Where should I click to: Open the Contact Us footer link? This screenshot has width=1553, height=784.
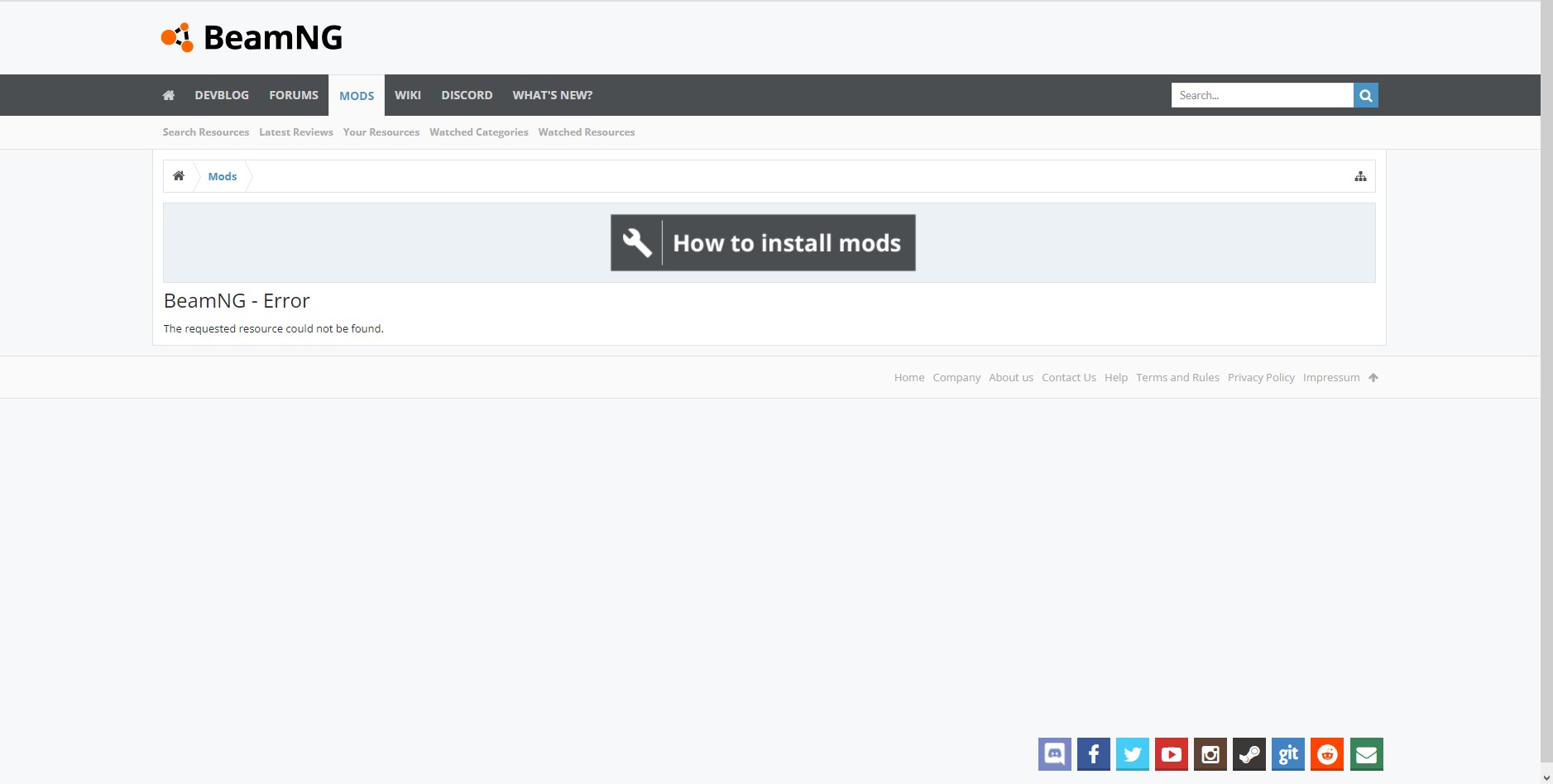[x=1069, y=377]
